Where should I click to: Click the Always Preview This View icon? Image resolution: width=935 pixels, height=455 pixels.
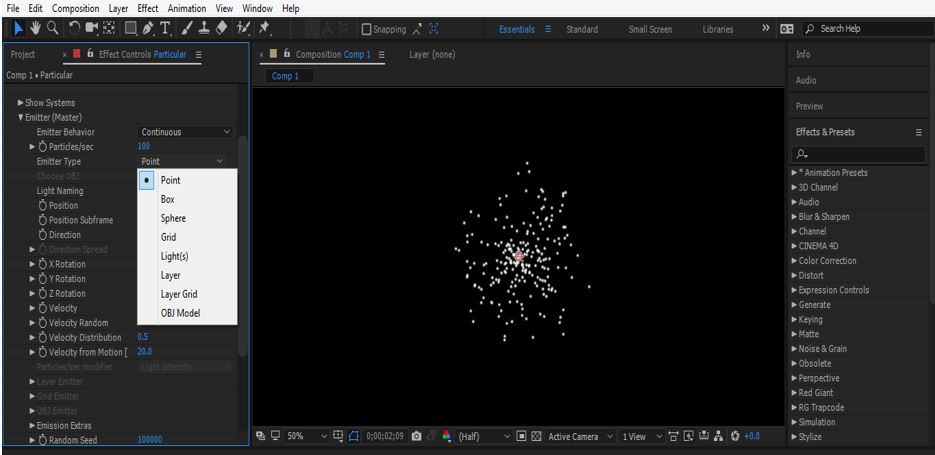click(x=260, y=437)
